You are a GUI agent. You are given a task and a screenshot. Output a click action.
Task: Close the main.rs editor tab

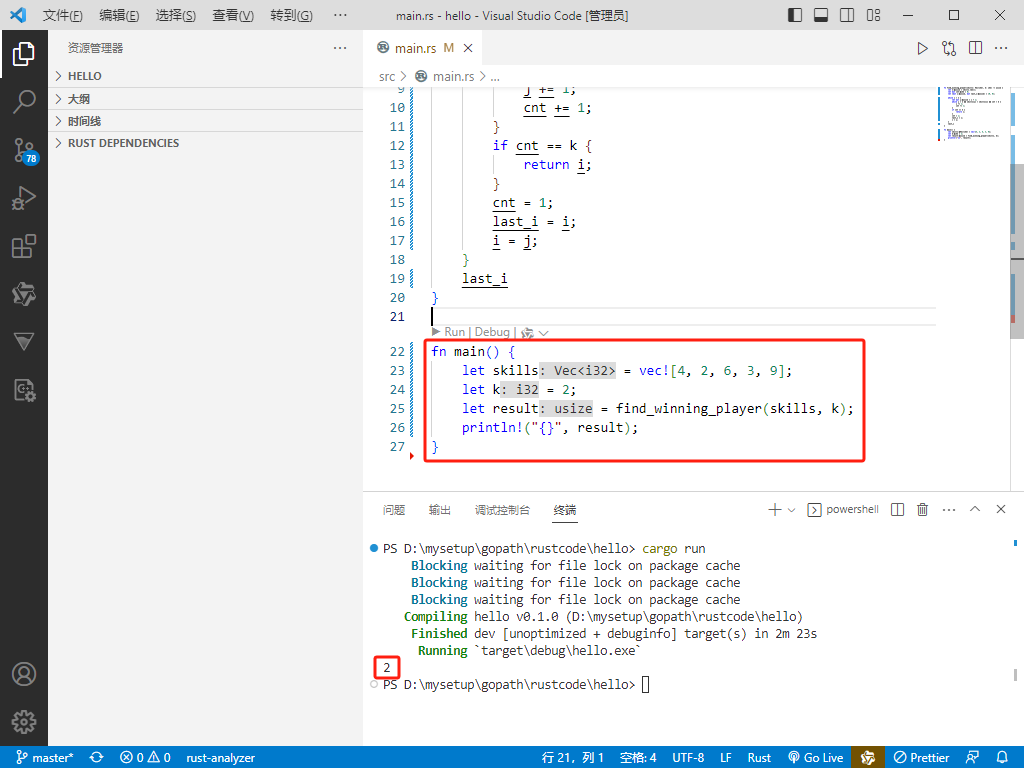(x=468, y=48)
